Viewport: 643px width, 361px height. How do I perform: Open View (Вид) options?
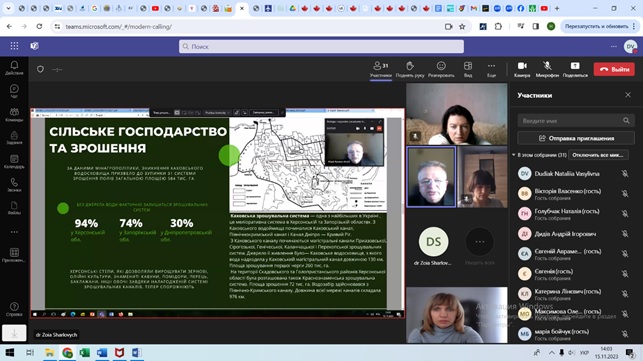coord(468,69)
